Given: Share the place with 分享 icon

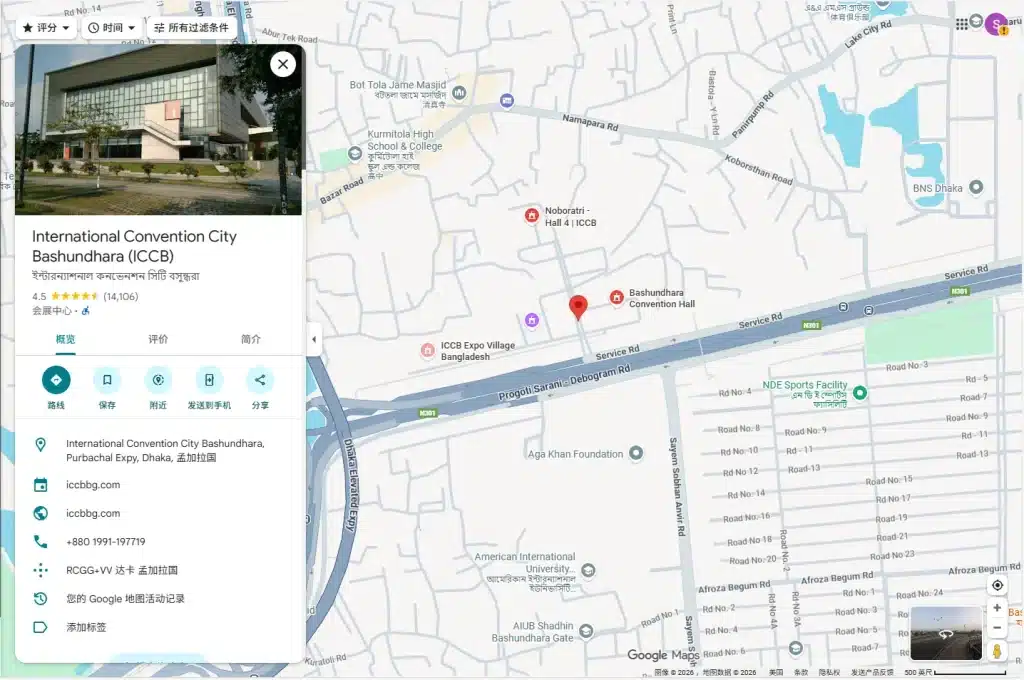Looking at the screenshot, I should 260,380.
